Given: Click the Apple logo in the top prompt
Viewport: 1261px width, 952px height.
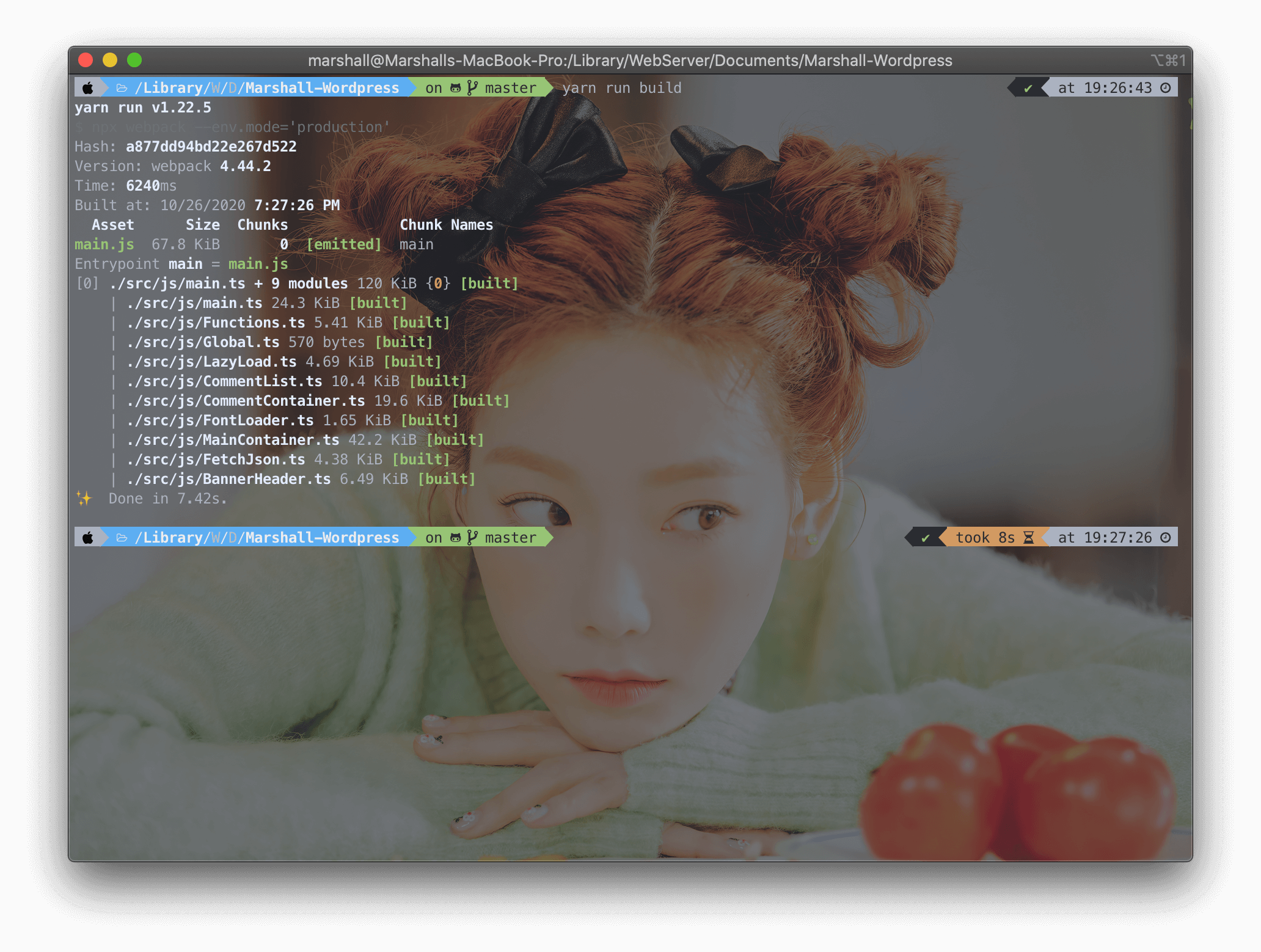Looking at the screenshot, I should click(x=88, y=88).
